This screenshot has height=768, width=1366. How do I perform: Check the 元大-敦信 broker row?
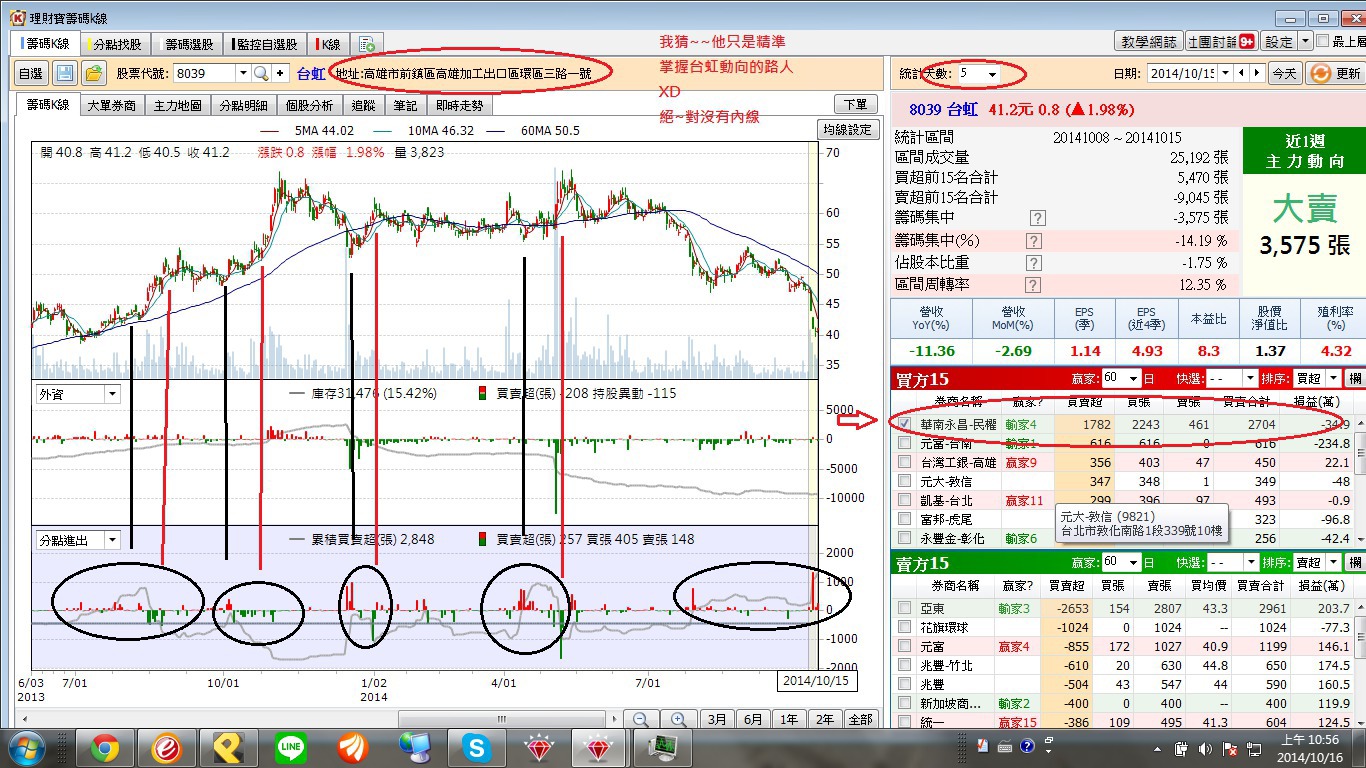coord(905,481)
